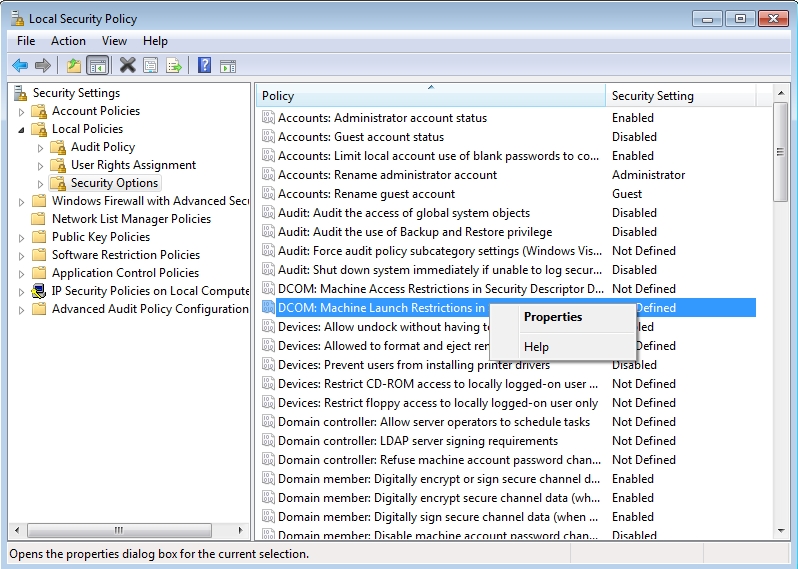Viewport: 798px width, 569px height.
Task: Expand the Audit Policy node arrow
Action: (41, 148)
